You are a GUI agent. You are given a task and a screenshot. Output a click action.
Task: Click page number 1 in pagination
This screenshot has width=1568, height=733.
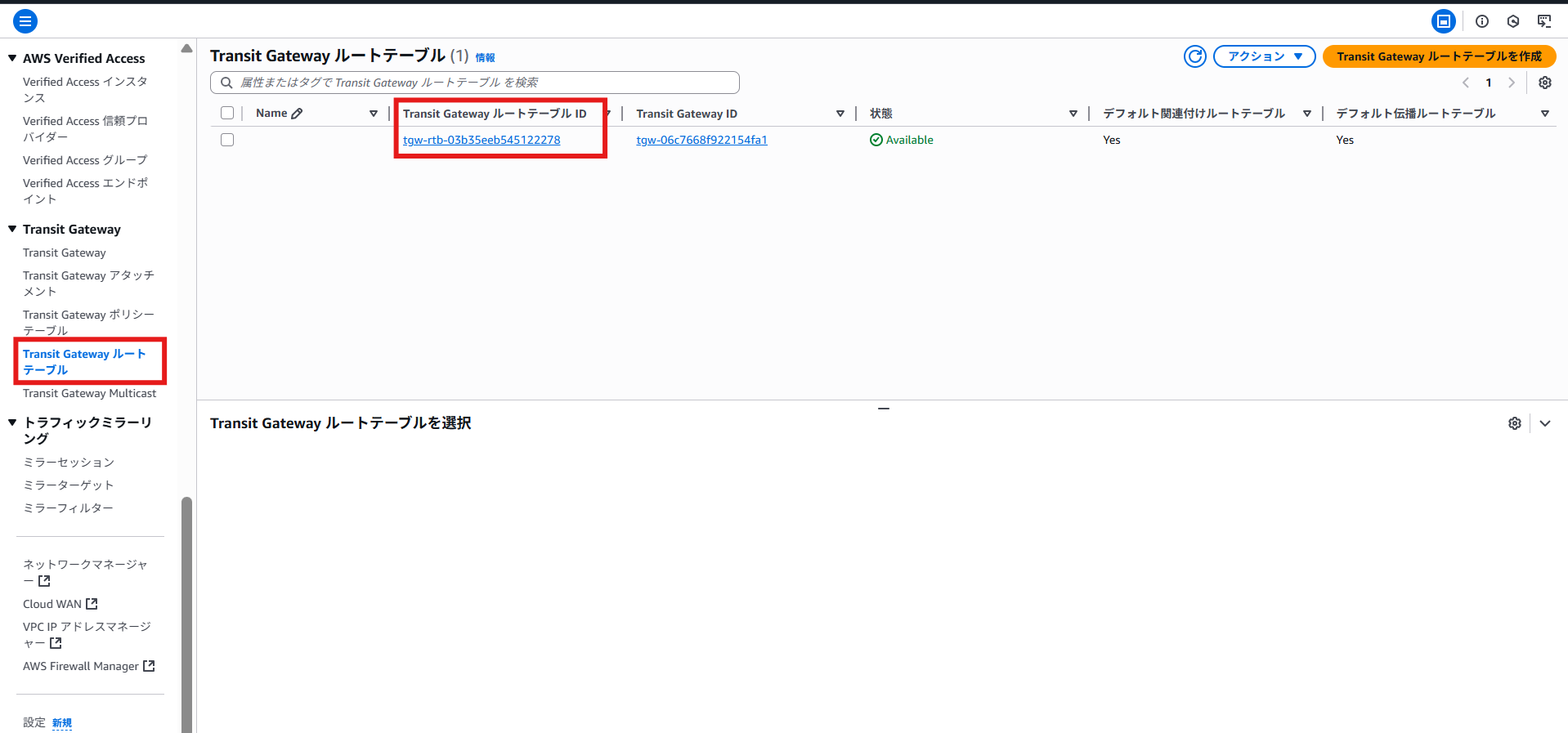click(x=1489, y=83)
